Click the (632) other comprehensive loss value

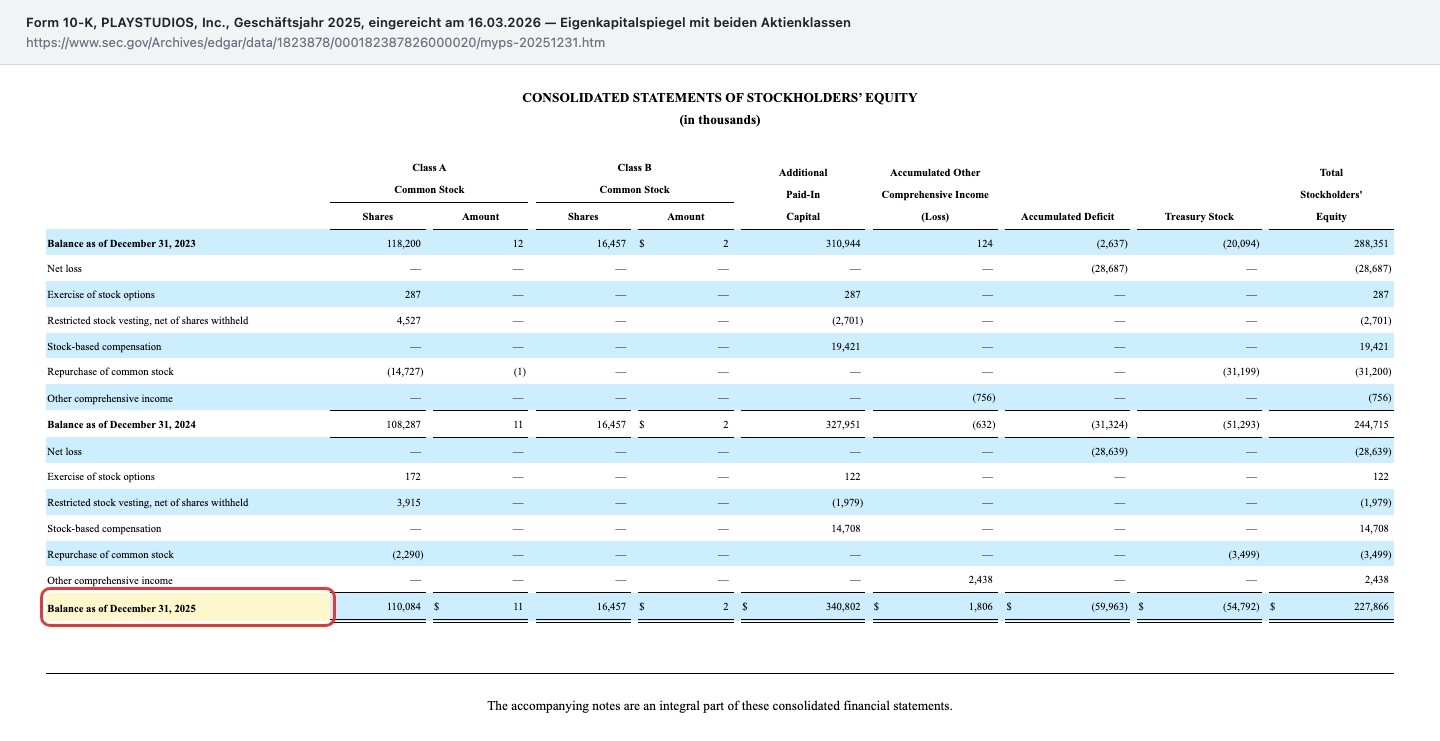tap(983, 425)
